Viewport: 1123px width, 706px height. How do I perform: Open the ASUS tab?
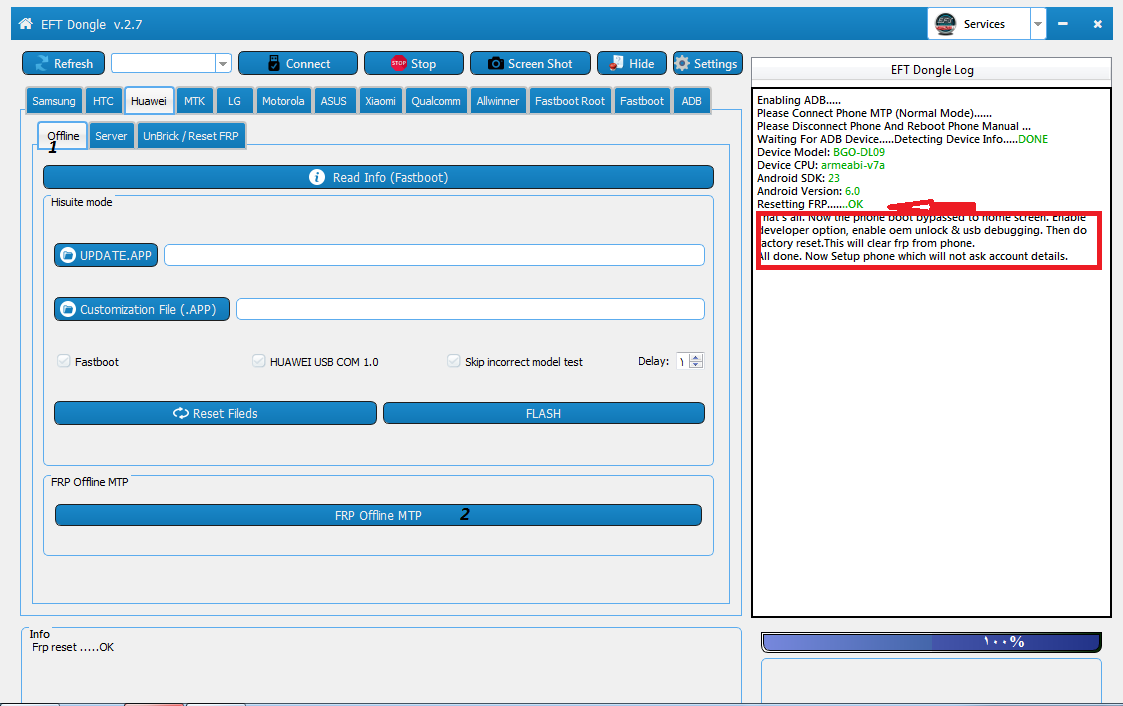[334, 101]
